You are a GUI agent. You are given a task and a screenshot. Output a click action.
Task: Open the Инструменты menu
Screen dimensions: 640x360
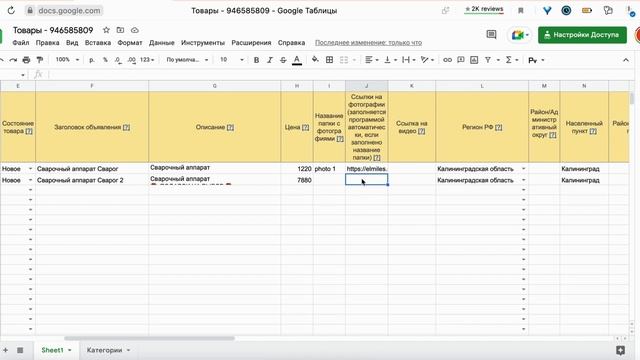(x=203, y=42)
